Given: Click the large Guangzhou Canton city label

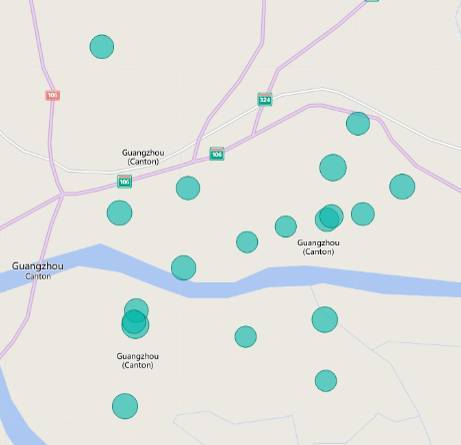Looking at the screenshot, I should coord(38,271).
